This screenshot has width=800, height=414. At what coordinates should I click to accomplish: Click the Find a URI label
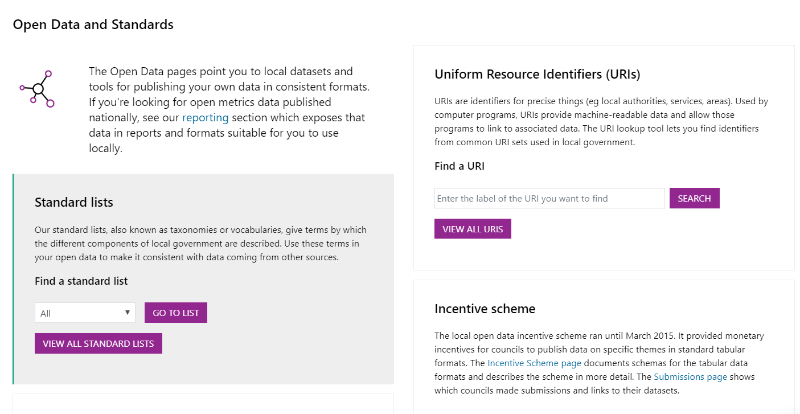point(459,166)
